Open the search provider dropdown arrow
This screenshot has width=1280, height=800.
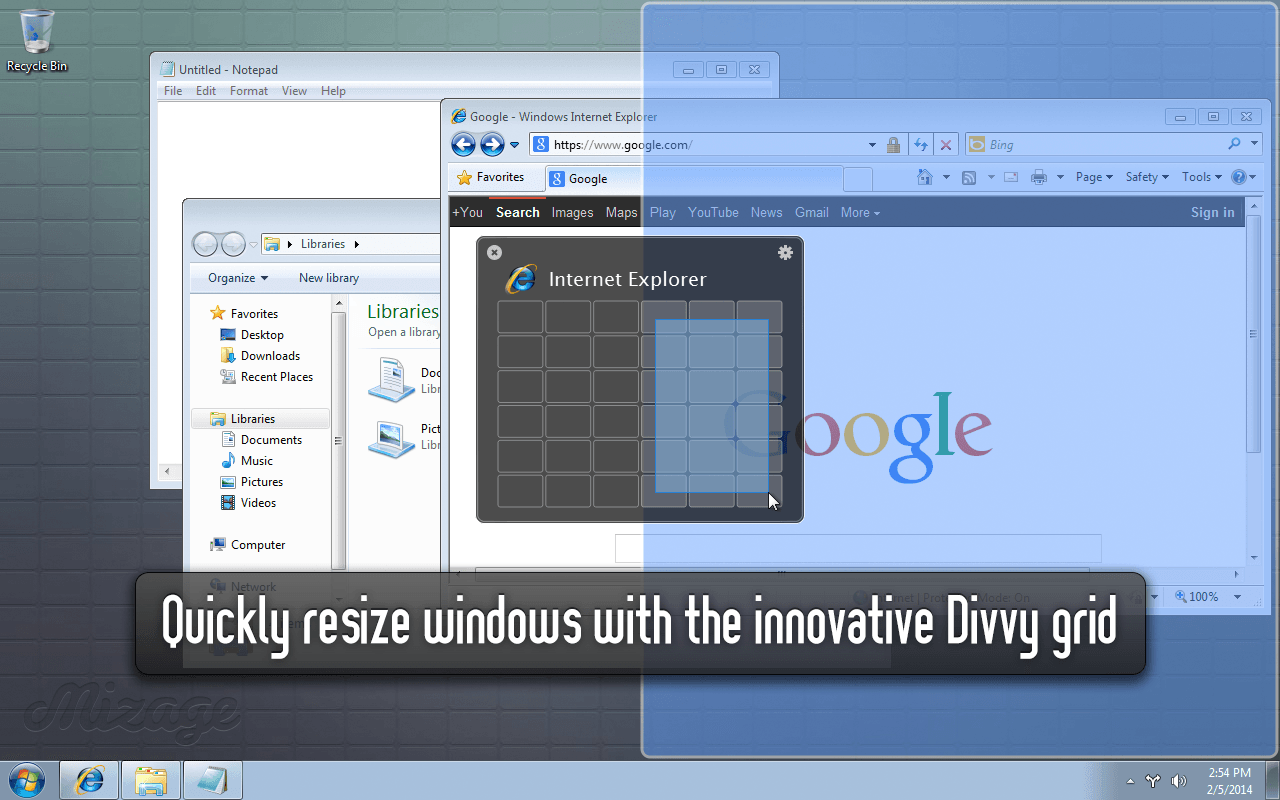(1254, 145)
